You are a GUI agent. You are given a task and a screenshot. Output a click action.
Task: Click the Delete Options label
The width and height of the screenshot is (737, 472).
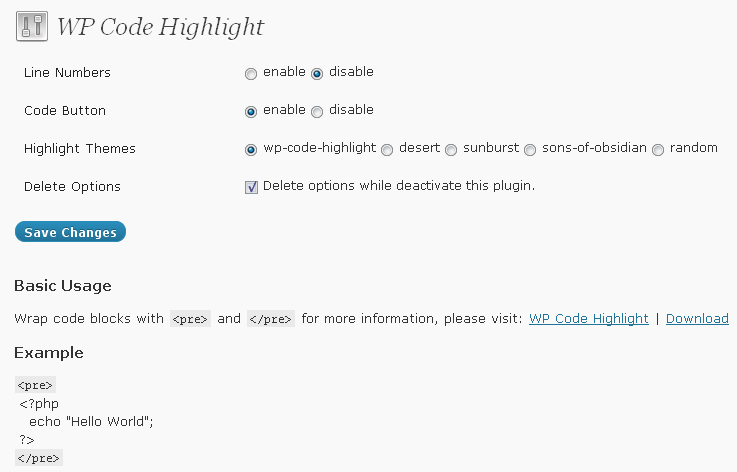(72, 187)
